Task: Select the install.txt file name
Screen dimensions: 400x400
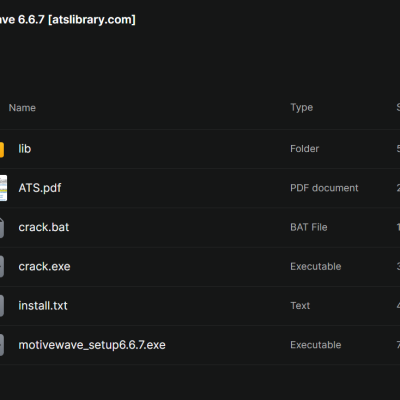Action: click(43, 306)
